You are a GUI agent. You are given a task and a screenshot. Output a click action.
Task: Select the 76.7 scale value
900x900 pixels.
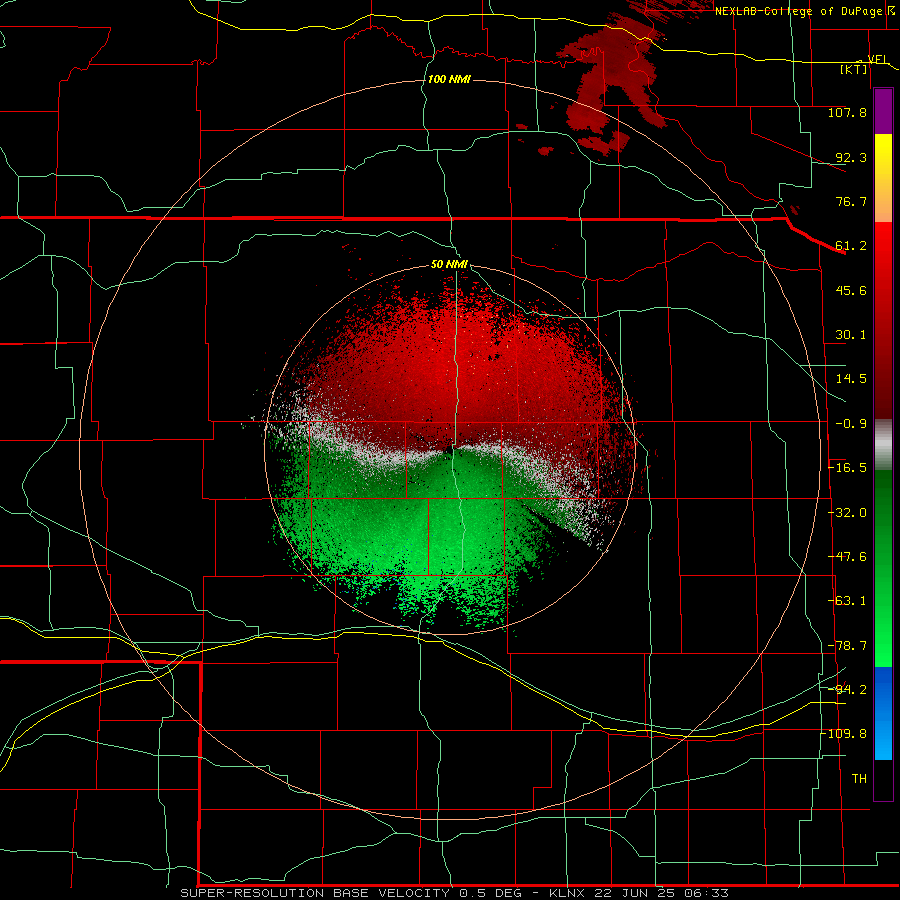coord(851,201)
